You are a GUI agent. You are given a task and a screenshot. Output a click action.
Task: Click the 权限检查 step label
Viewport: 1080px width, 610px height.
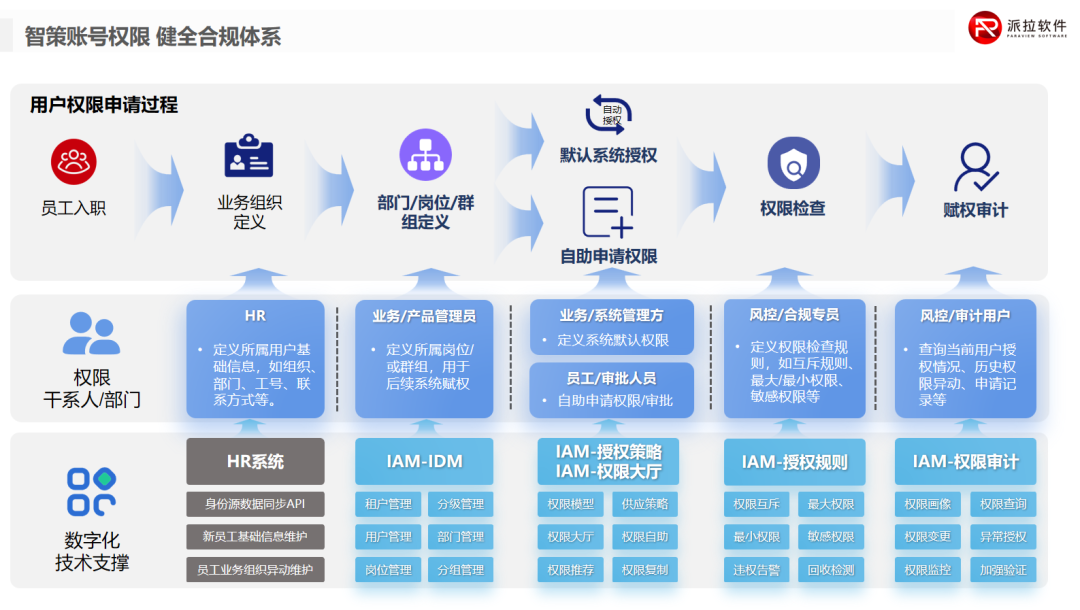click(793, 209)
